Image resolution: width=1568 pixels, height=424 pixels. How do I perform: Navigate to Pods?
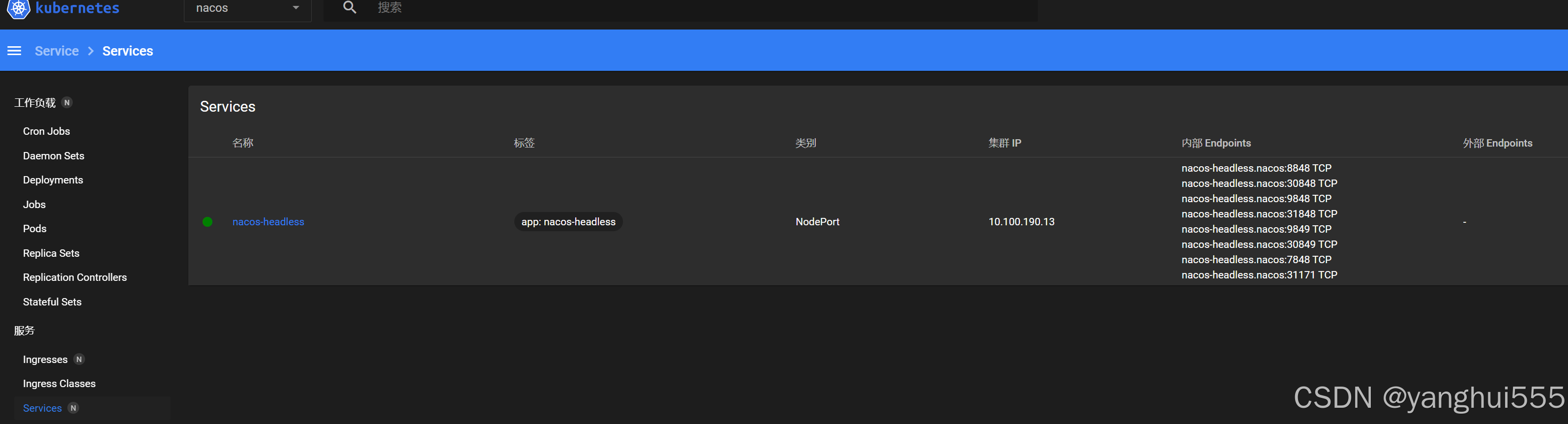point(35,228)
